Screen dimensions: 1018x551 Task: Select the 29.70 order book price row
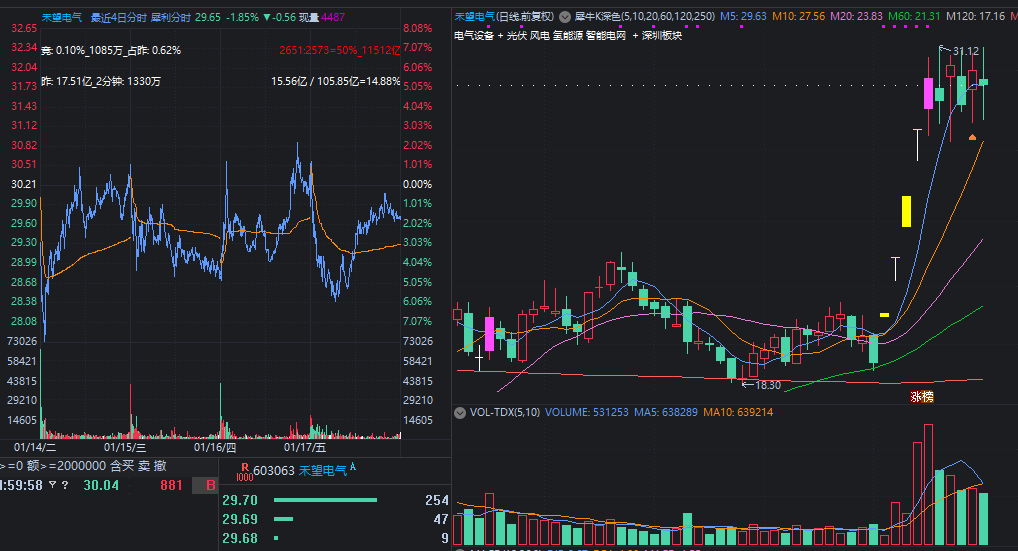(240, 500)
